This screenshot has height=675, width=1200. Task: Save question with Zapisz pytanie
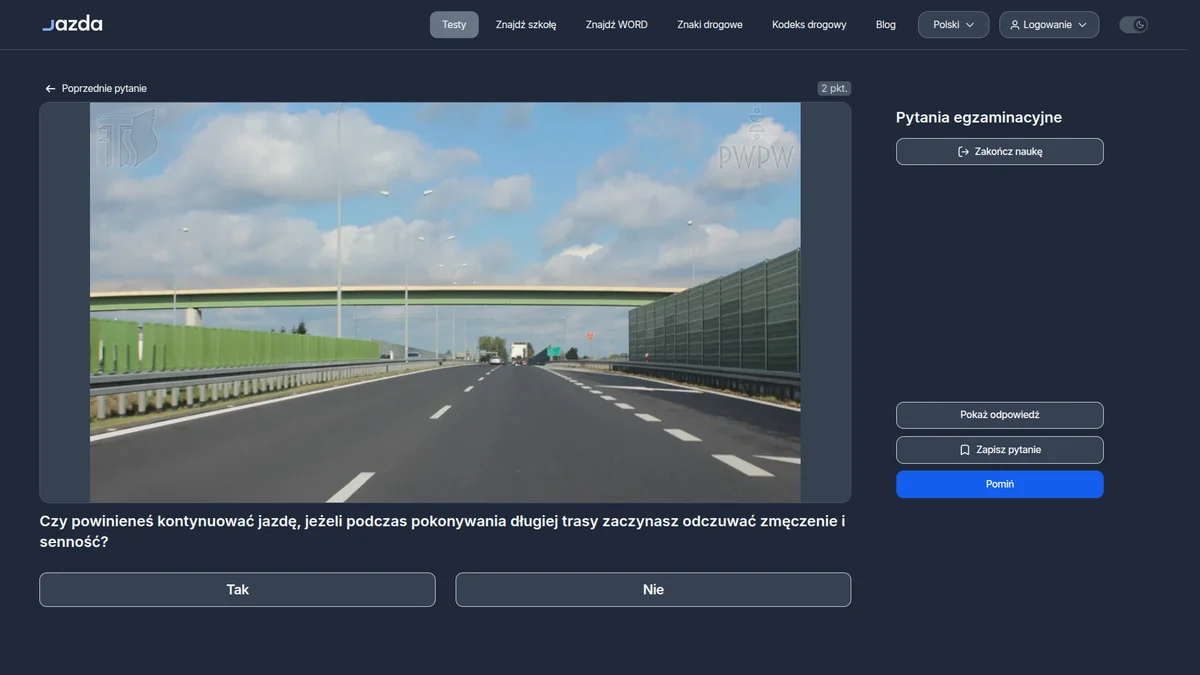[x=1000, y=450]
